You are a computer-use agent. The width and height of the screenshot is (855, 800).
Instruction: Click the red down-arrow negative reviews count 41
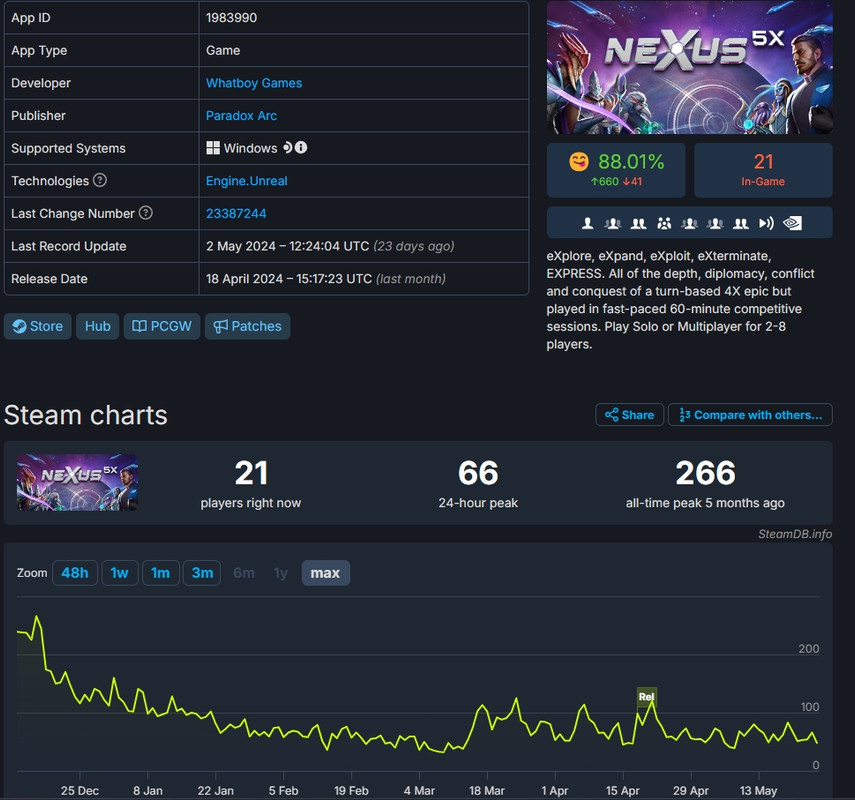633,182
